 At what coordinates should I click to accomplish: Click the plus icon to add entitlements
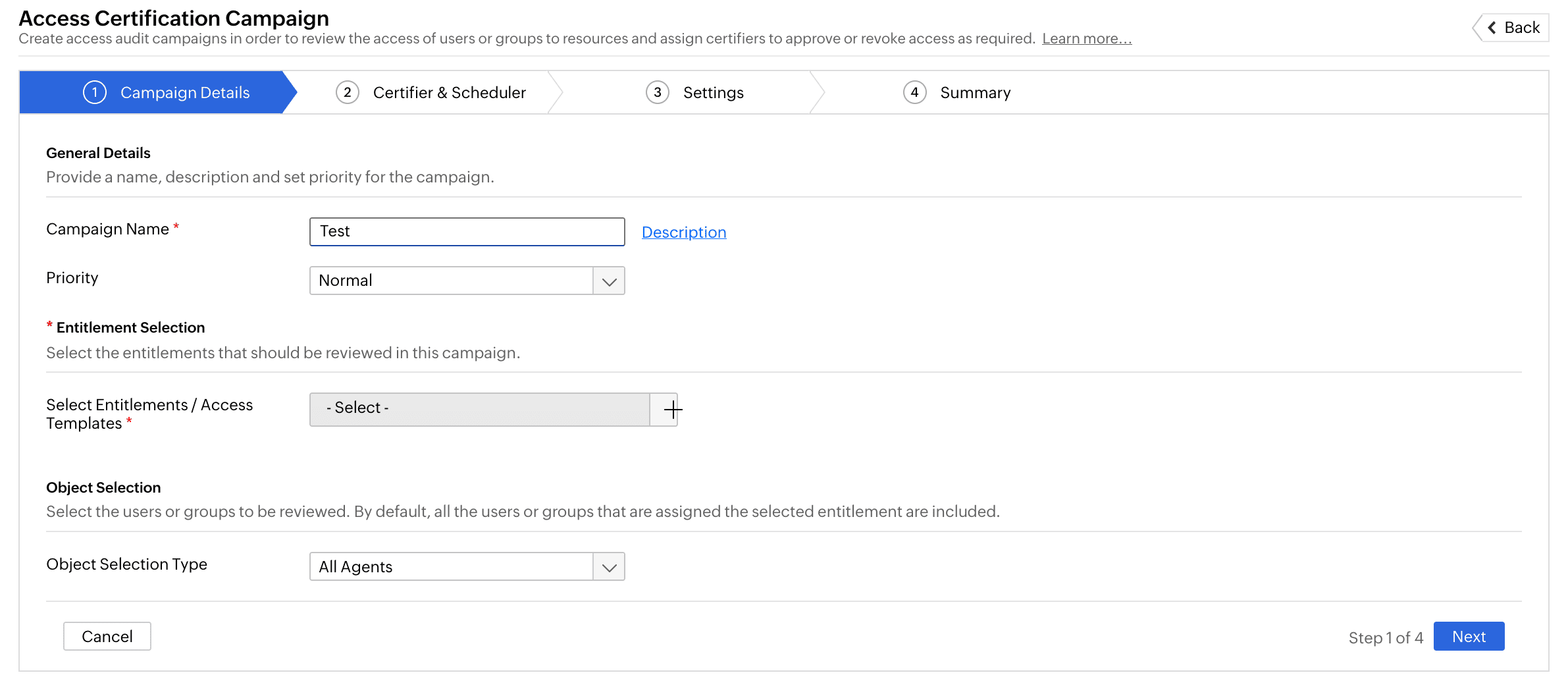click(x=672, y=410)
